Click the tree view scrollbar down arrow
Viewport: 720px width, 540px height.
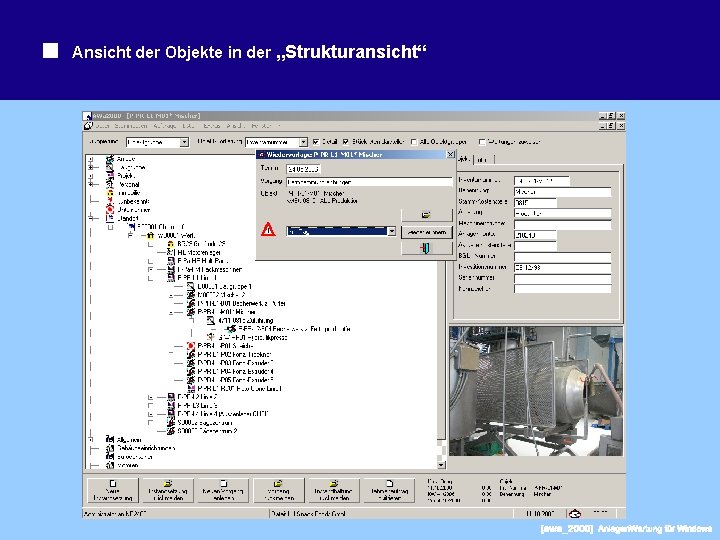(441, 465)
